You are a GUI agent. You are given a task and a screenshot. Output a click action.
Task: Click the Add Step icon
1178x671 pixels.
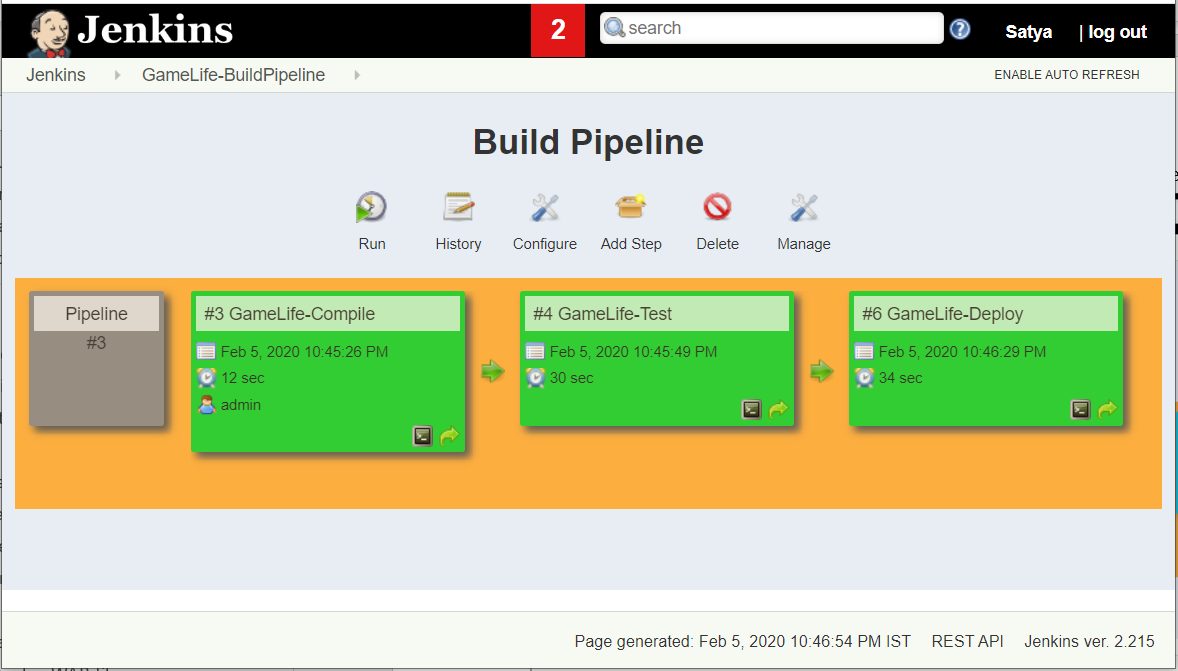click(x=631, y=208)
